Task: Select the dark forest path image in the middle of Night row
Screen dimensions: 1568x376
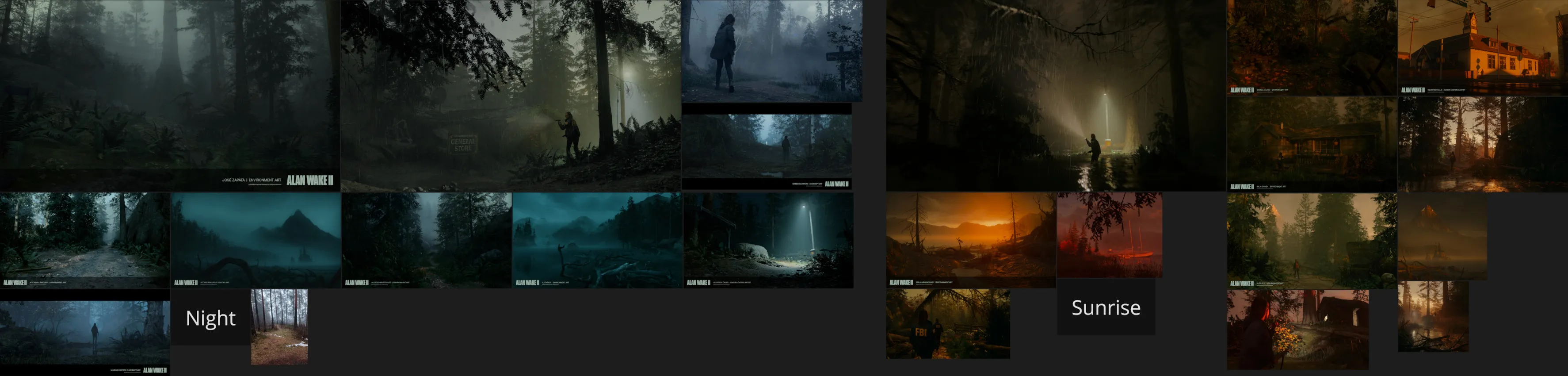Action: click(427, 240)
